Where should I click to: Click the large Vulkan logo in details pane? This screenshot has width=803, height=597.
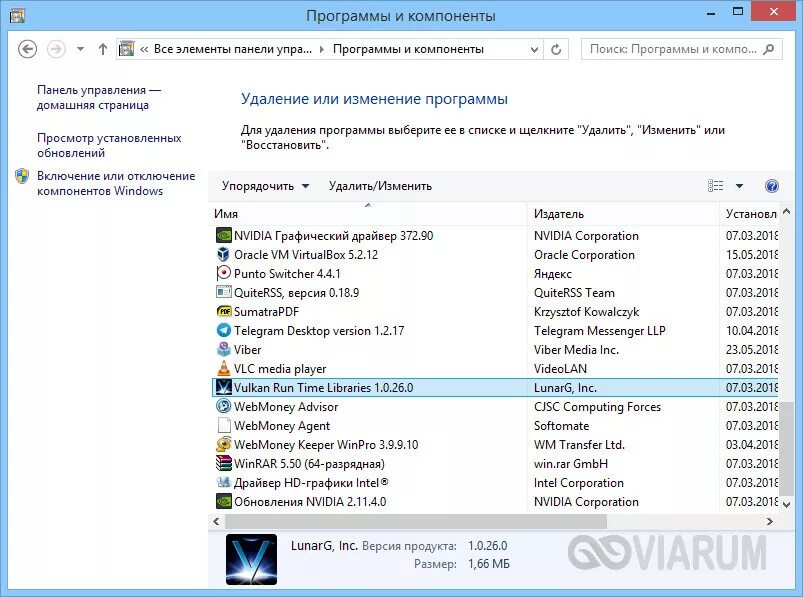pyautogui.click(x=251, y=559)
